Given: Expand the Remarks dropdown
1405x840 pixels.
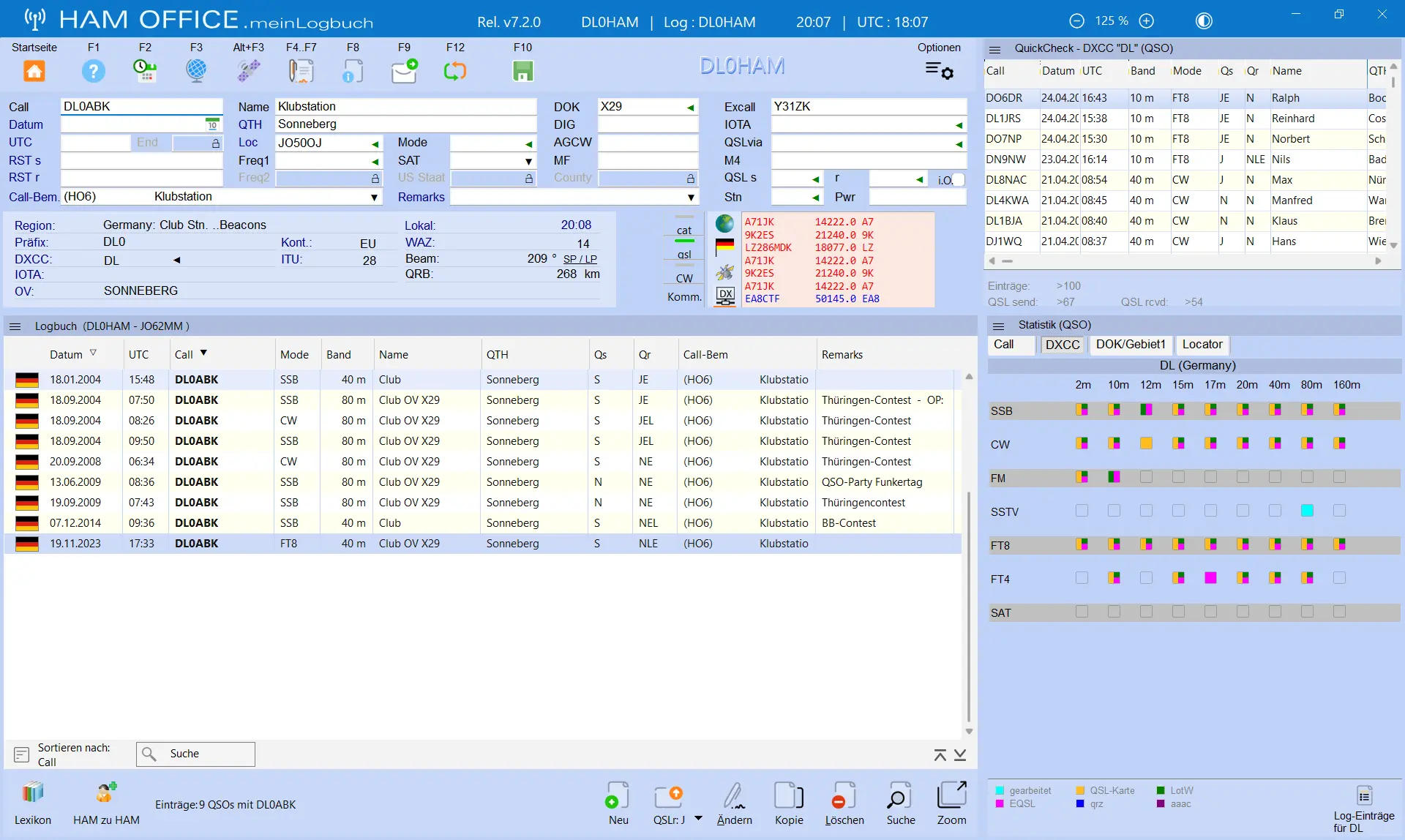Looking at the screenshot, I should pyautogui.click(x=691, y=198).
